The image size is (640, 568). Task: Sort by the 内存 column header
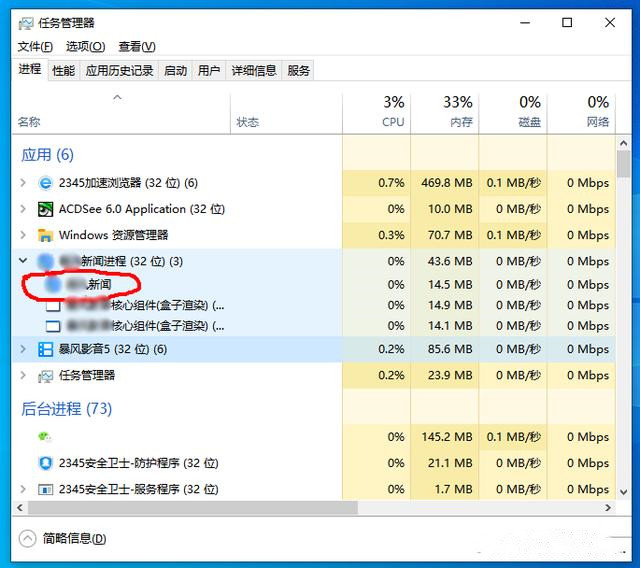[444, 113]
